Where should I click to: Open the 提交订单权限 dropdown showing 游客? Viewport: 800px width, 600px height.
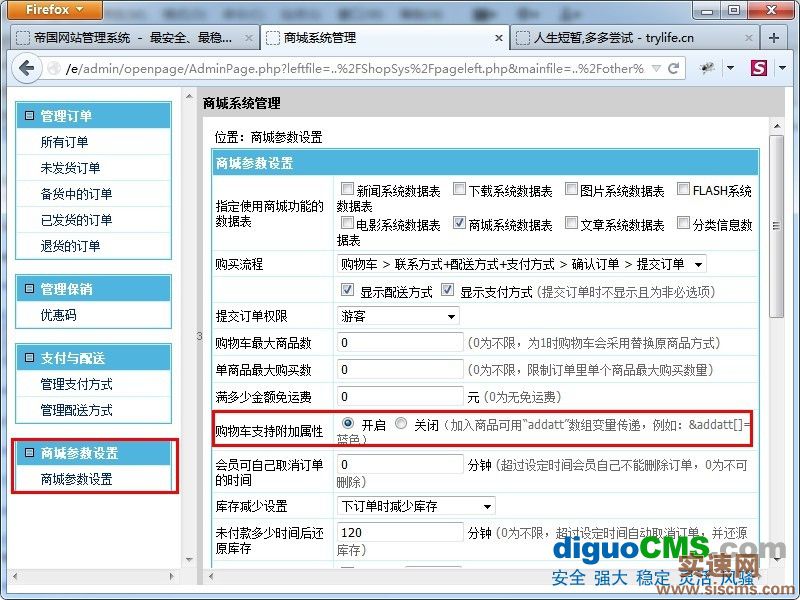click(398, 316)
